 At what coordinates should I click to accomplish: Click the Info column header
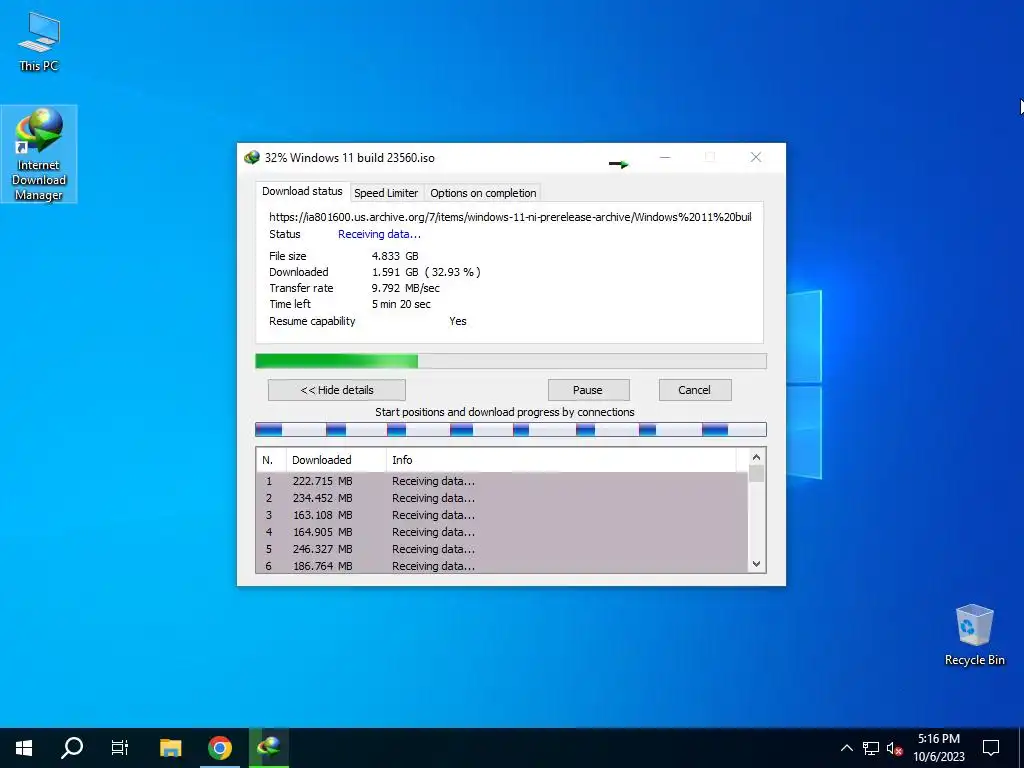[562, 460]
